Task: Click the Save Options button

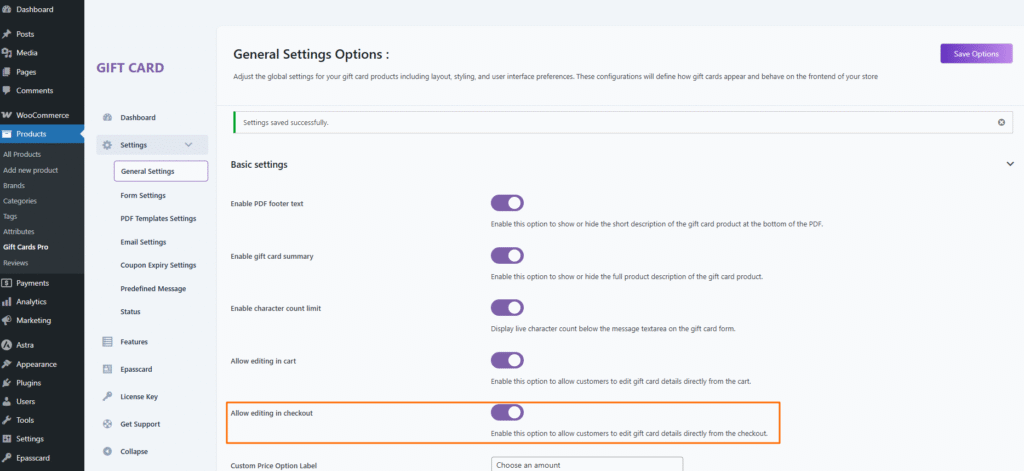Action: pos(976,54)
